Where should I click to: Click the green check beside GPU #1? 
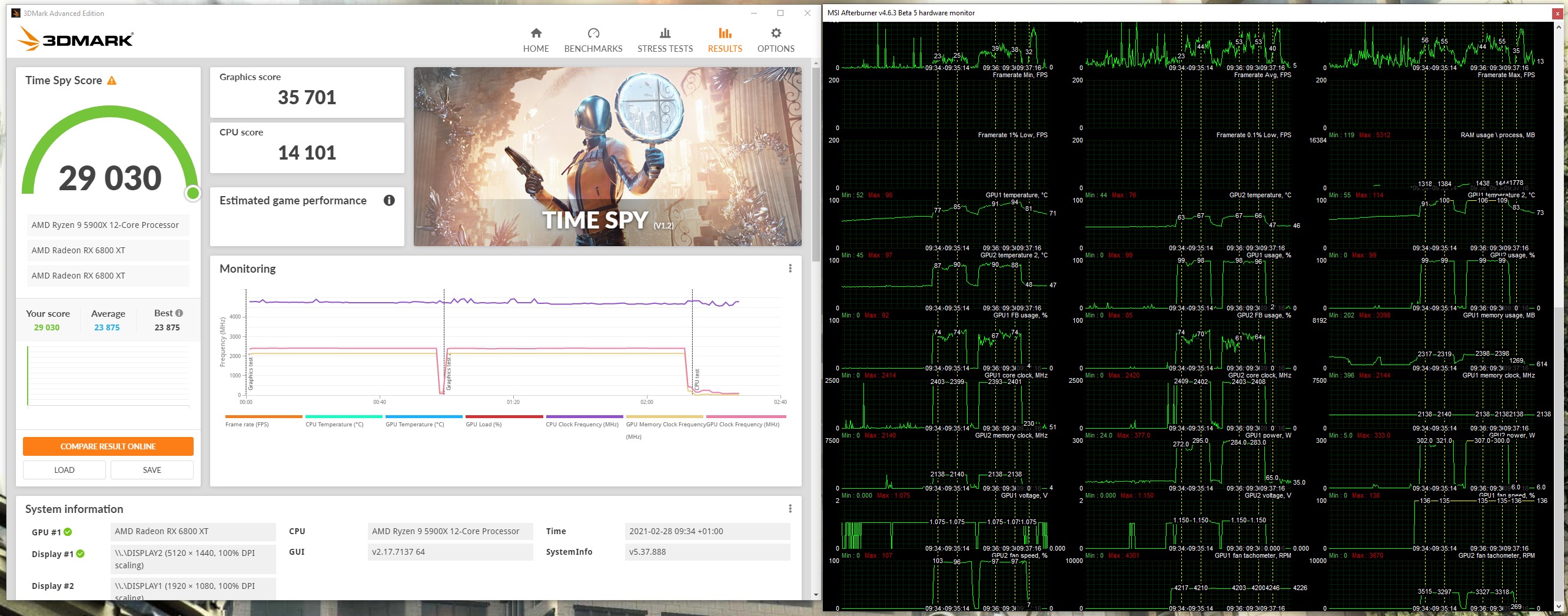click(x=68, y=532)
